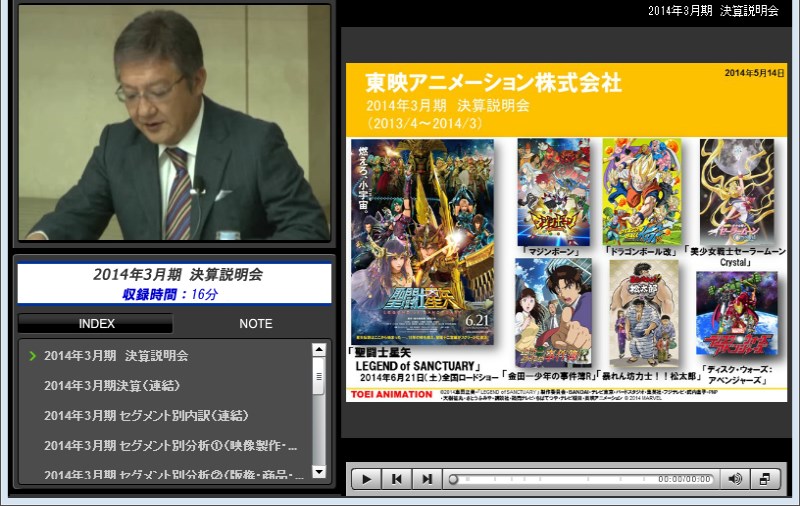Skip to the next slide chapter

pos(427,479)
